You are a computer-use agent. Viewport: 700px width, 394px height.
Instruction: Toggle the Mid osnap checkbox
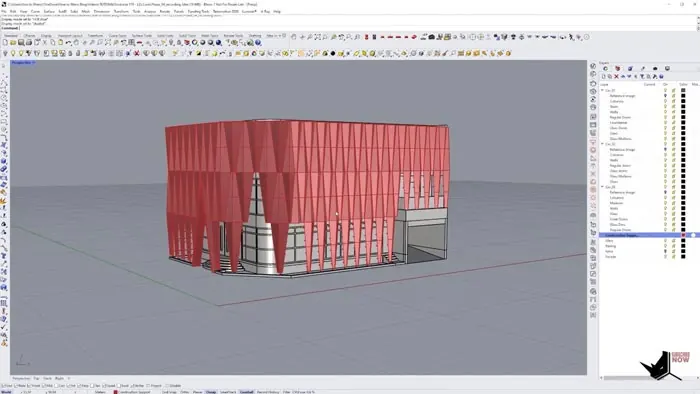pos(44,386)
